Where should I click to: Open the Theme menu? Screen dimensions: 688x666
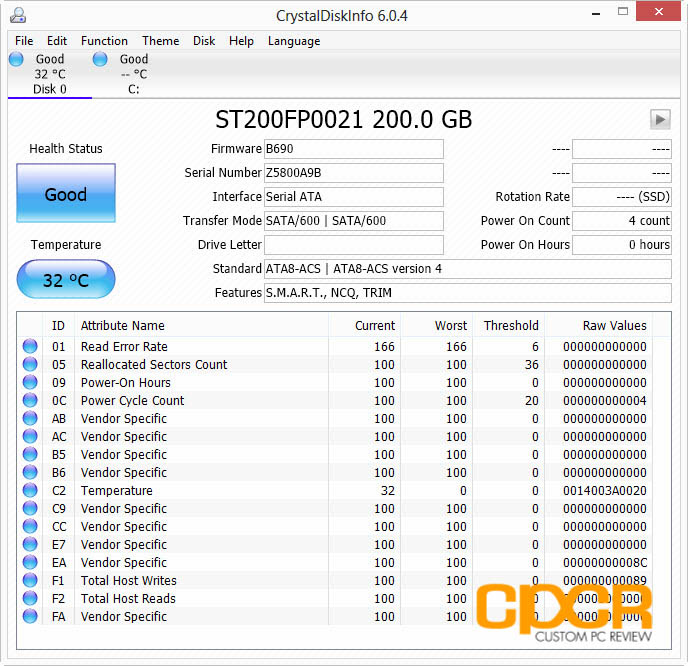(x=161, y=41)
